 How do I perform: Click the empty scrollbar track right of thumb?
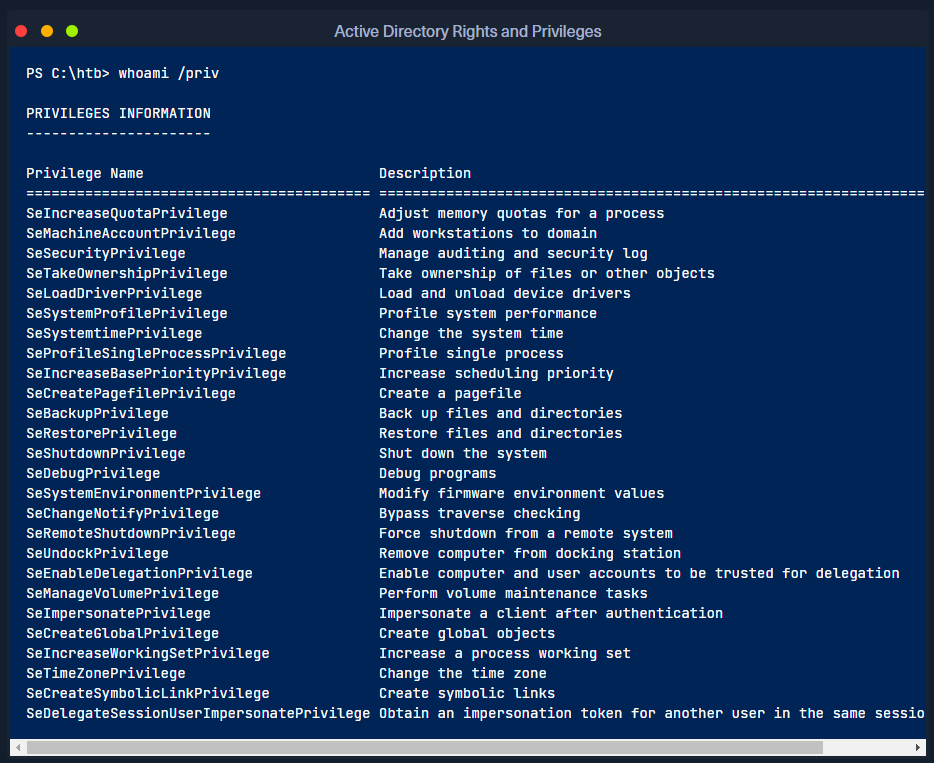tap(865, 747)
